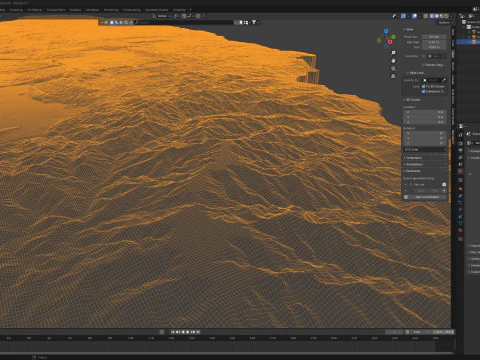
Task: Click the Geoscene gear settings icon
Action: tap(444, 185)
